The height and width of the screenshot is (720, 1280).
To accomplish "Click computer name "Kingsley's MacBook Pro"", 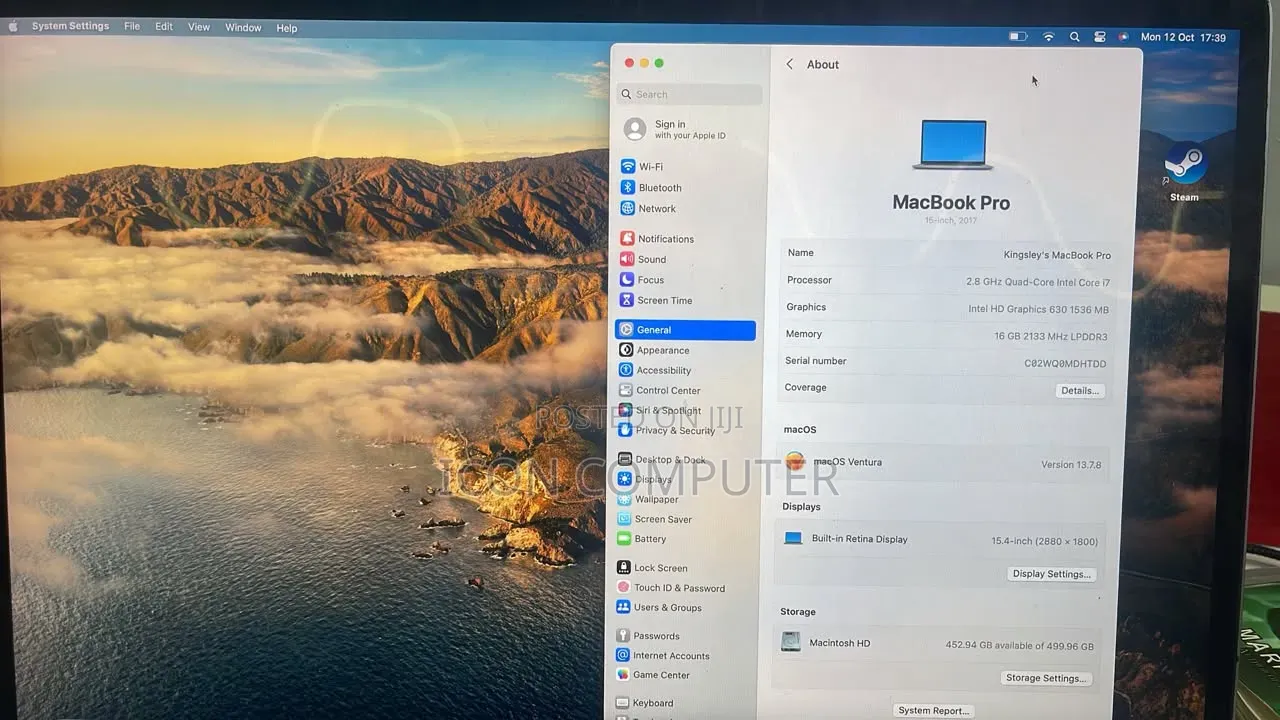I will pyautogui.click(x=1057, y=255).
